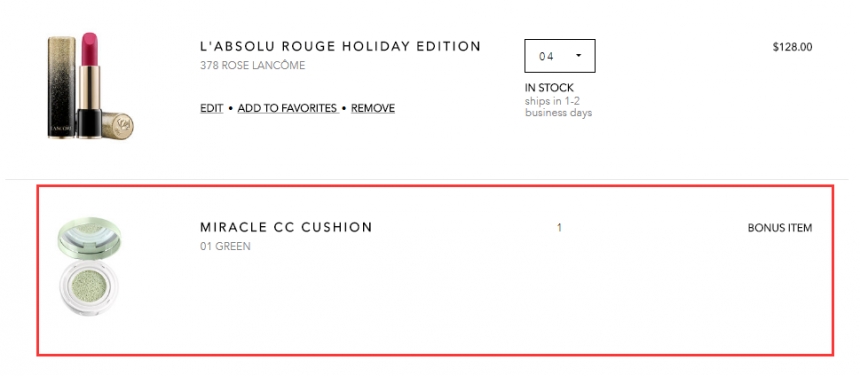Screen dimensions: 860x376
Task: Click the bonus item quantity 1
Action: coord(559,228)
